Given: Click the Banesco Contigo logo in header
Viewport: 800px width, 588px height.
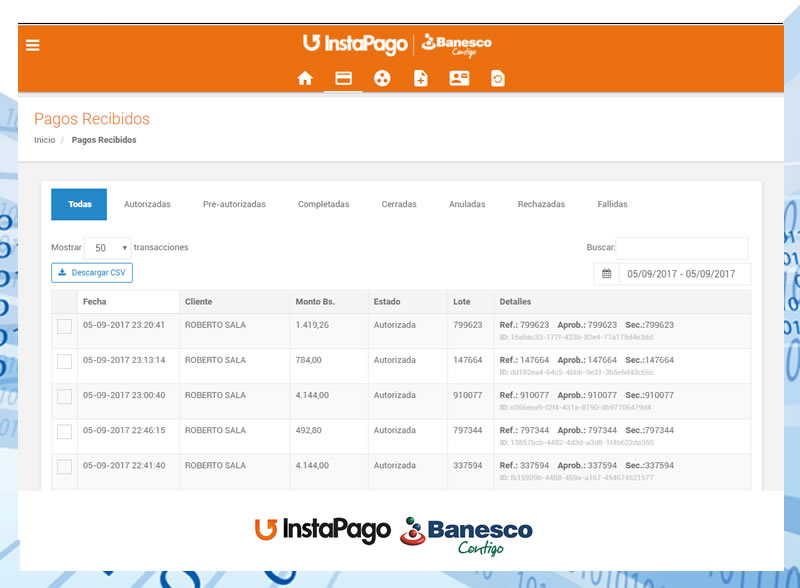Looking at the screenshot, I should [x=457, y=45].
